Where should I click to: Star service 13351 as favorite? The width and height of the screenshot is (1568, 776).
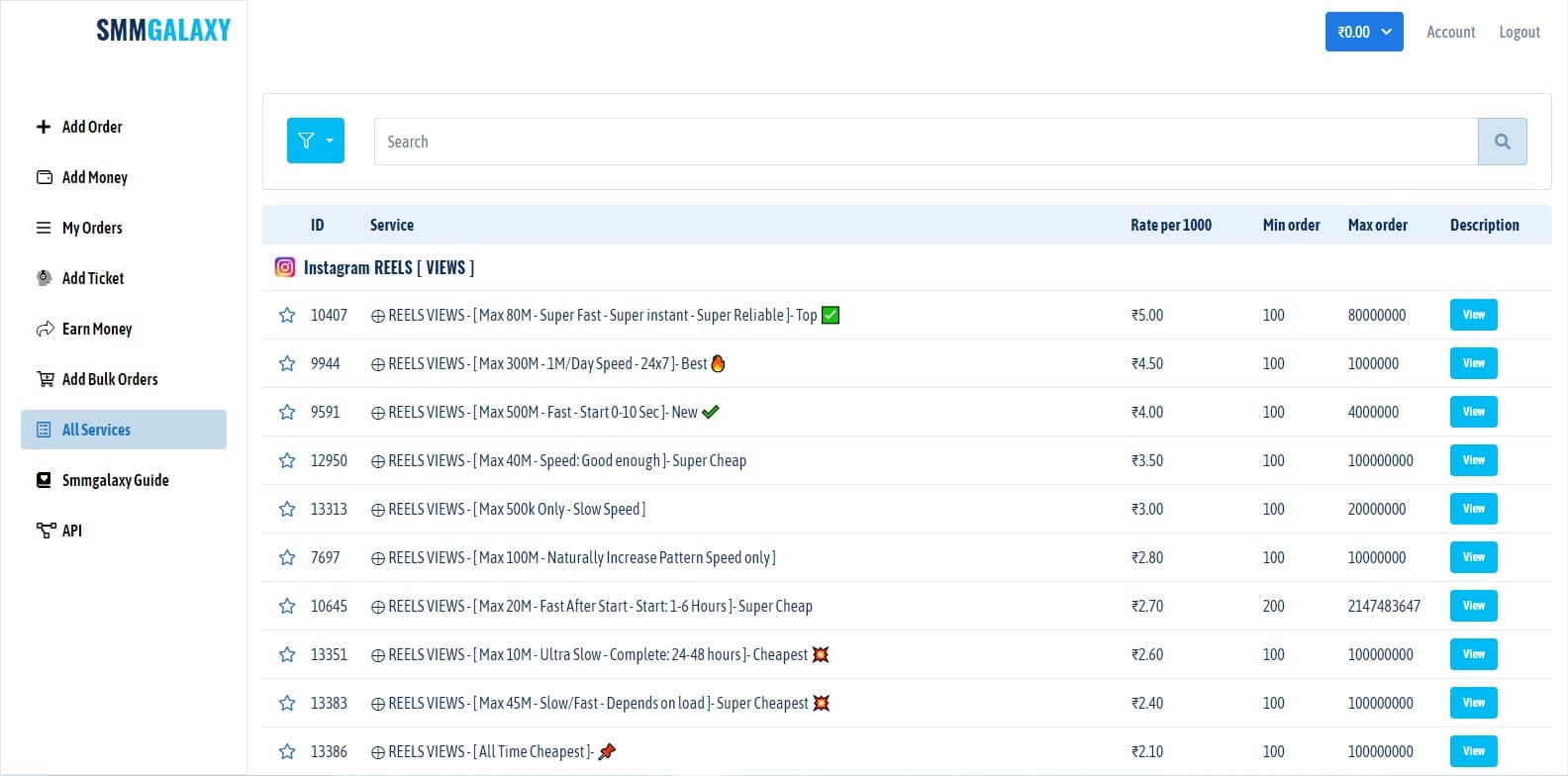click(287, 654)
